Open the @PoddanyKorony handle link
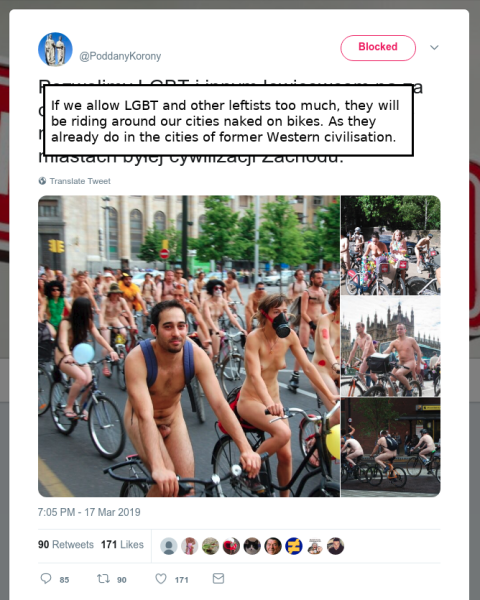Screen dimensions: 480x600 click(x=120, y=56)
